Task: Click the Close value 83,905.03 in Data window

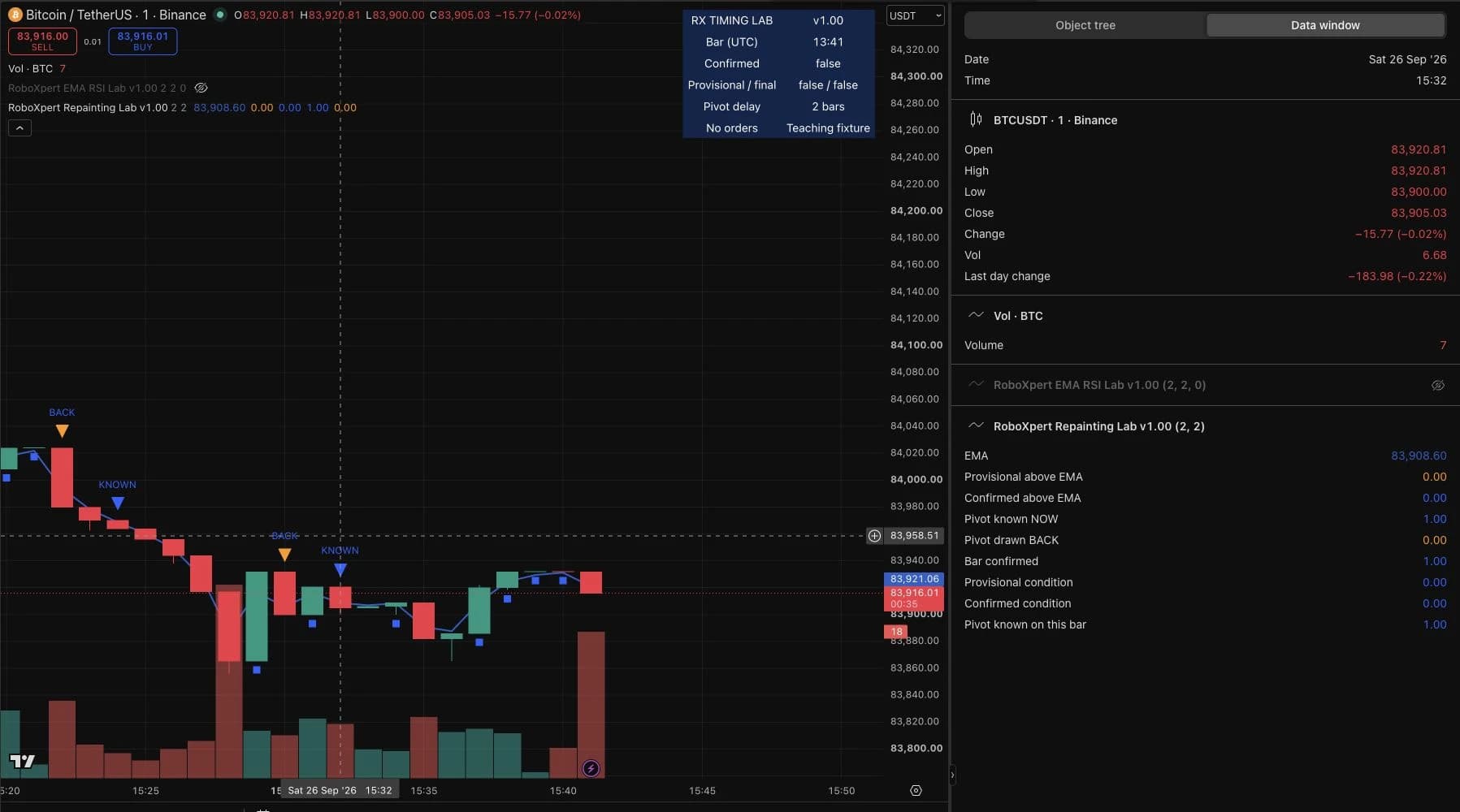Action: point(1419,213)
